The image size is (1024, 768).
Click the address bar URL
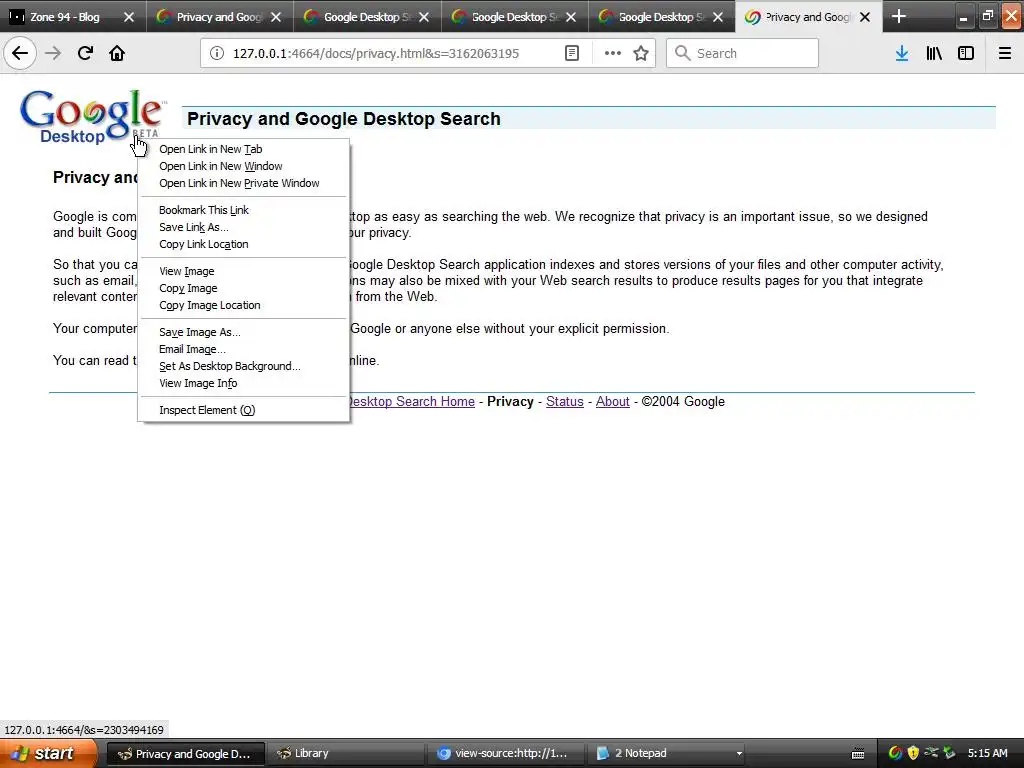coord(376,54)
